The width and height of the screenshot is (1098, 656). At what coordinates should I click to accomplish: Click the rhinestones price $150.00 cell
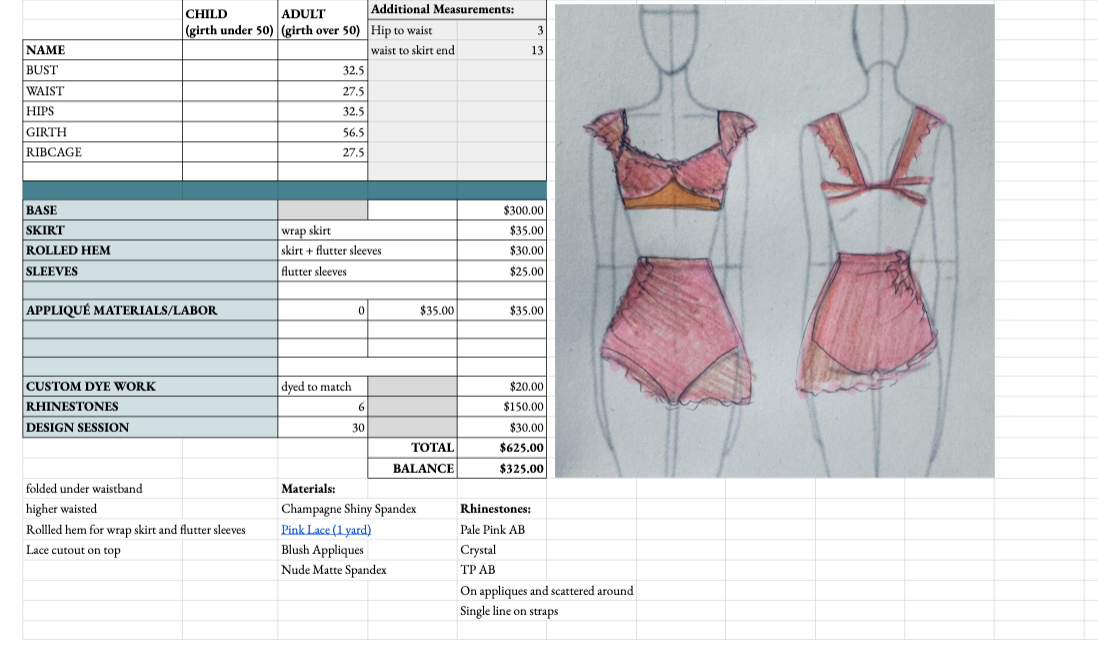[x=501, y=407]
